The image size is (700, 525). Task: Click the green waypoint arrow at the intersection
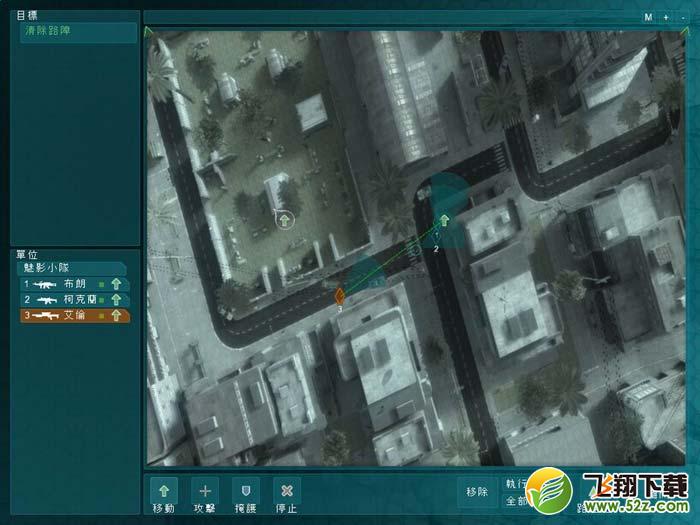[x=444, y=219]
